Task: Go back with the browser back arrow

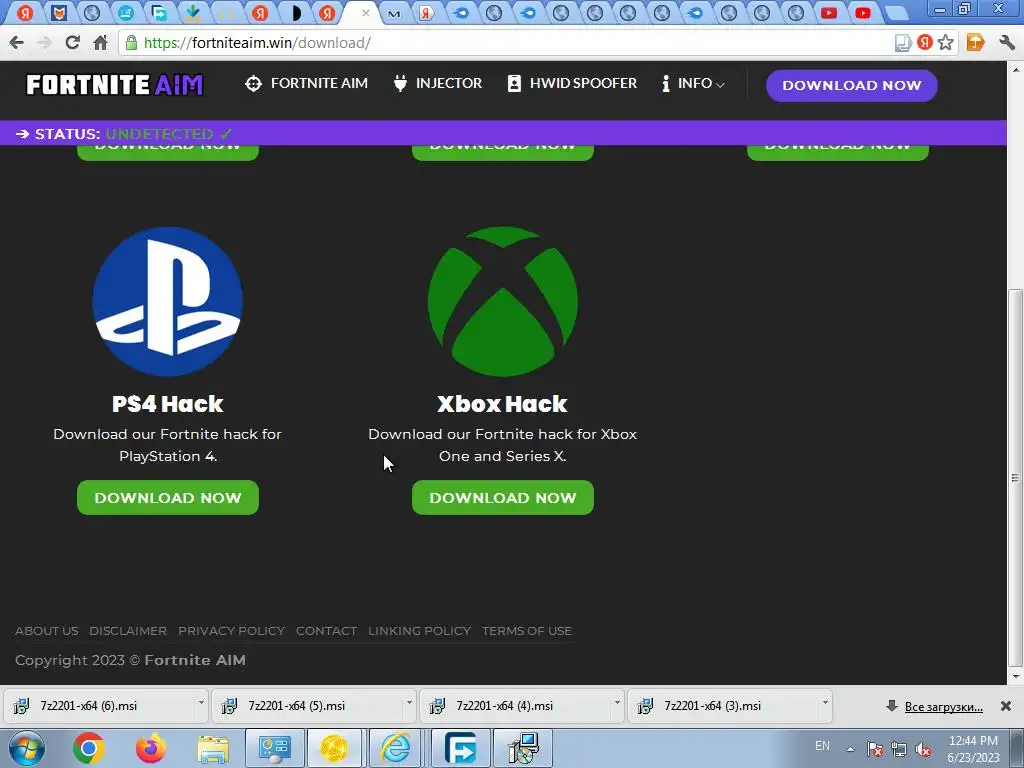Action: click(17, 43)
